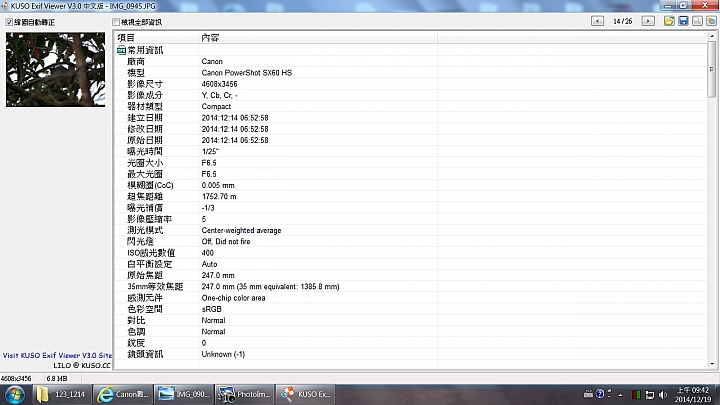Click the magnifier search toolbar icon
720x405 pixels.
tap(697, 21)
